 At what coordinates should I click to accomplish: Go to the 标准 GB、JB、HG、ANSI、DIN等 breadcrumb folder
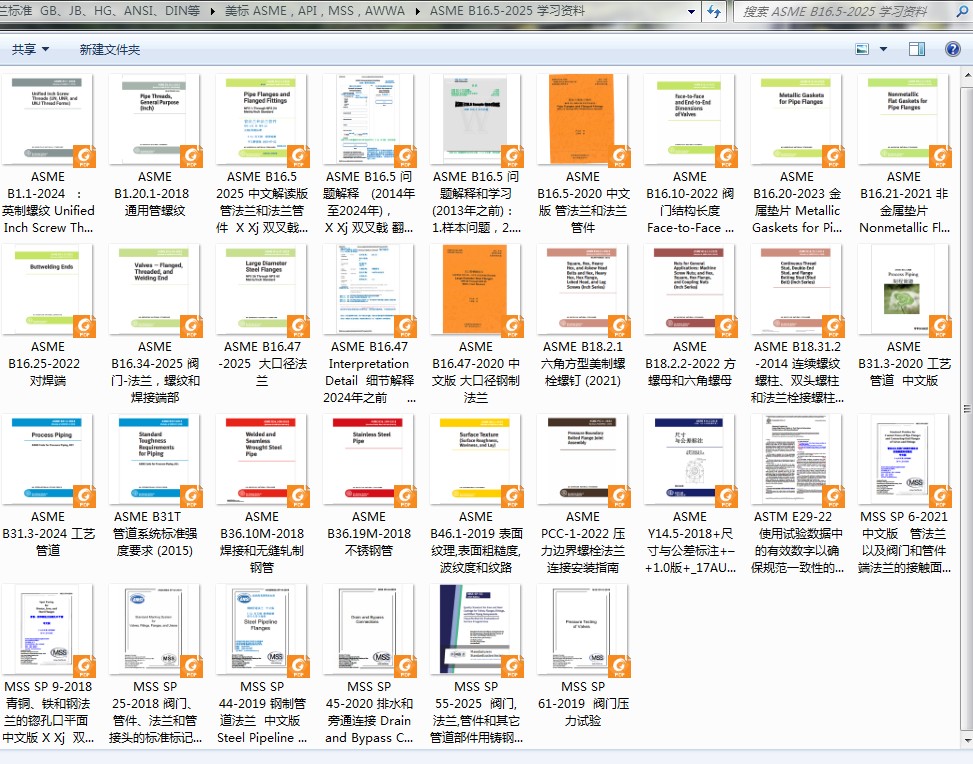tap(100, 11)
